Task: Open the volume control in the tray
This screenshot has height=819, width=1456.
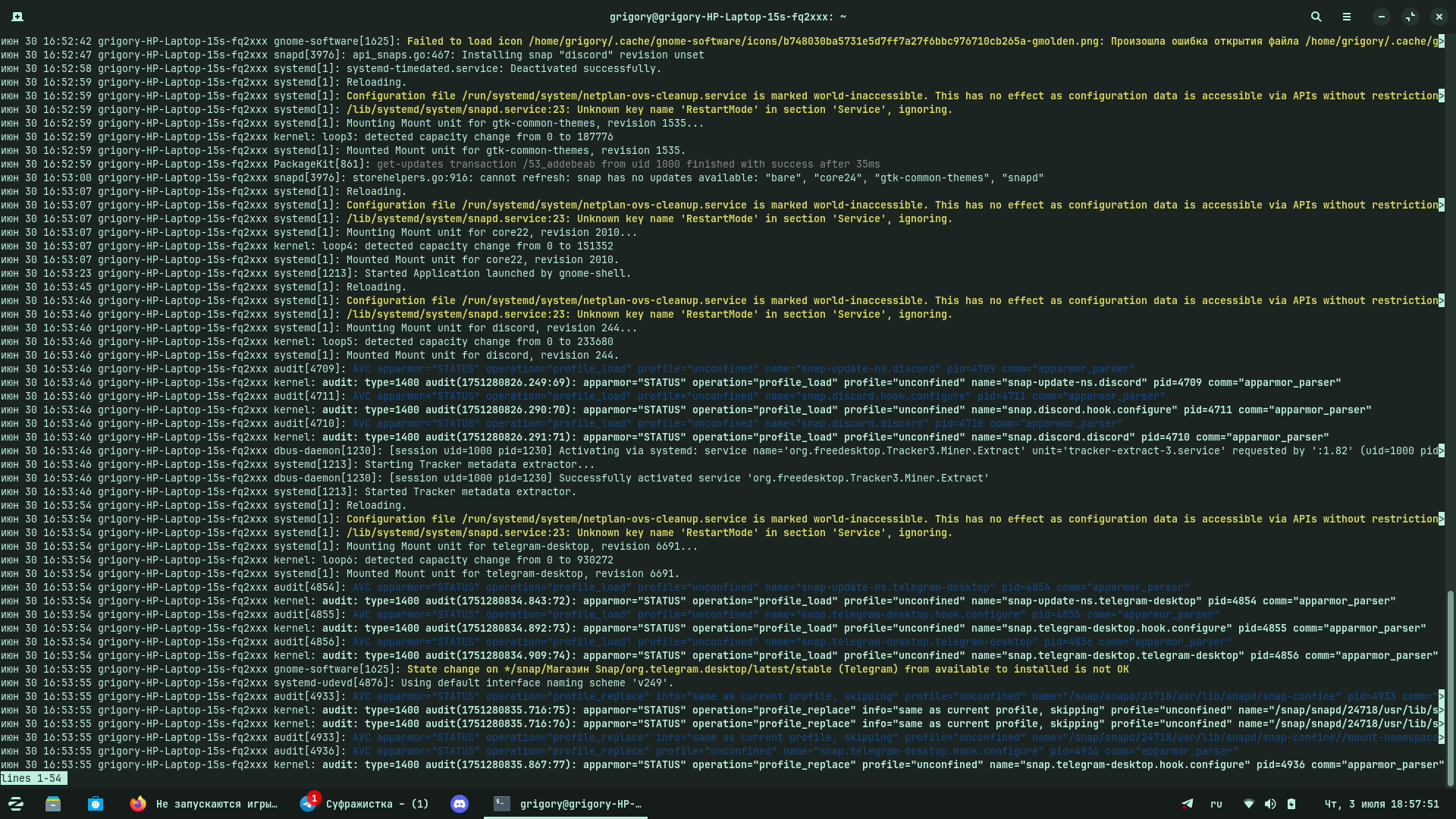Action: (x=1270, y=804)
